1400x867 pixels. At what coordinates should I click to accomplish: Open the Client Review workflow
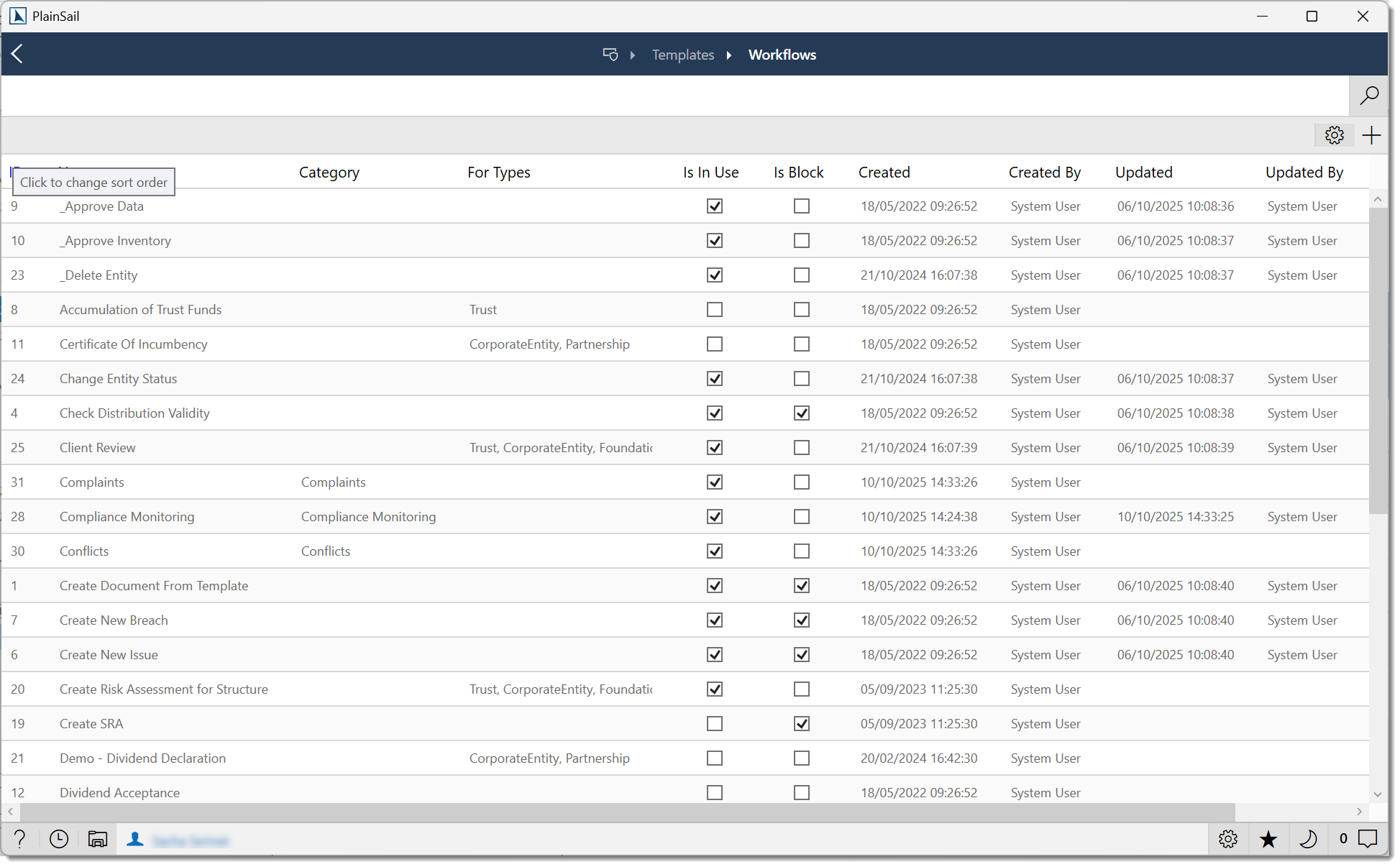97,447
